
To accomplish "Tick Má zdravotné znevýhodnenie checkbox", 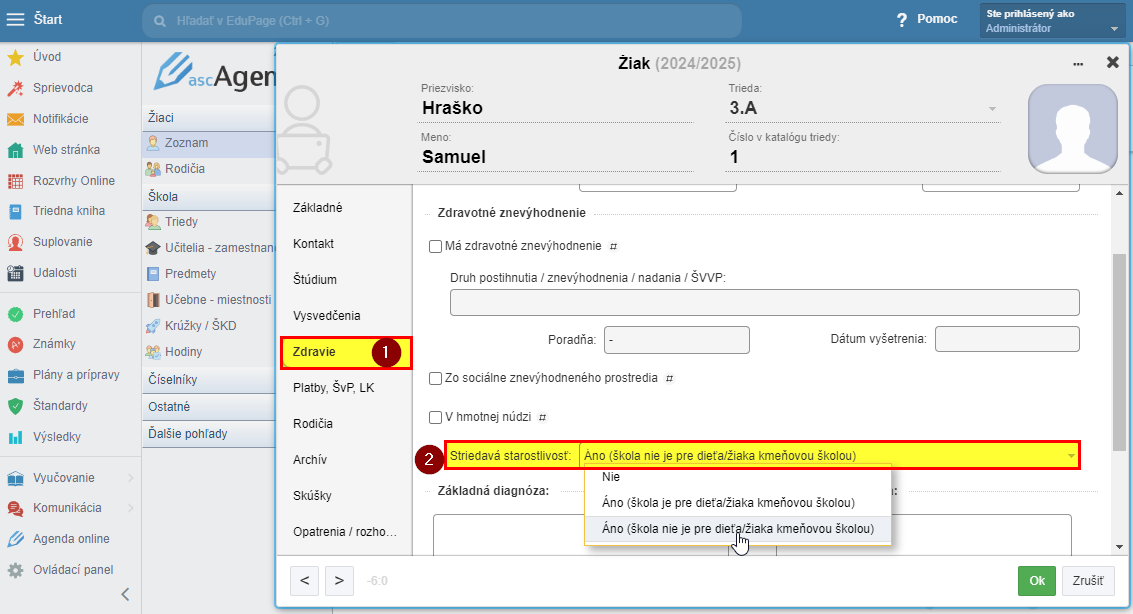I will pyautogui.click(x=436, y=246).
